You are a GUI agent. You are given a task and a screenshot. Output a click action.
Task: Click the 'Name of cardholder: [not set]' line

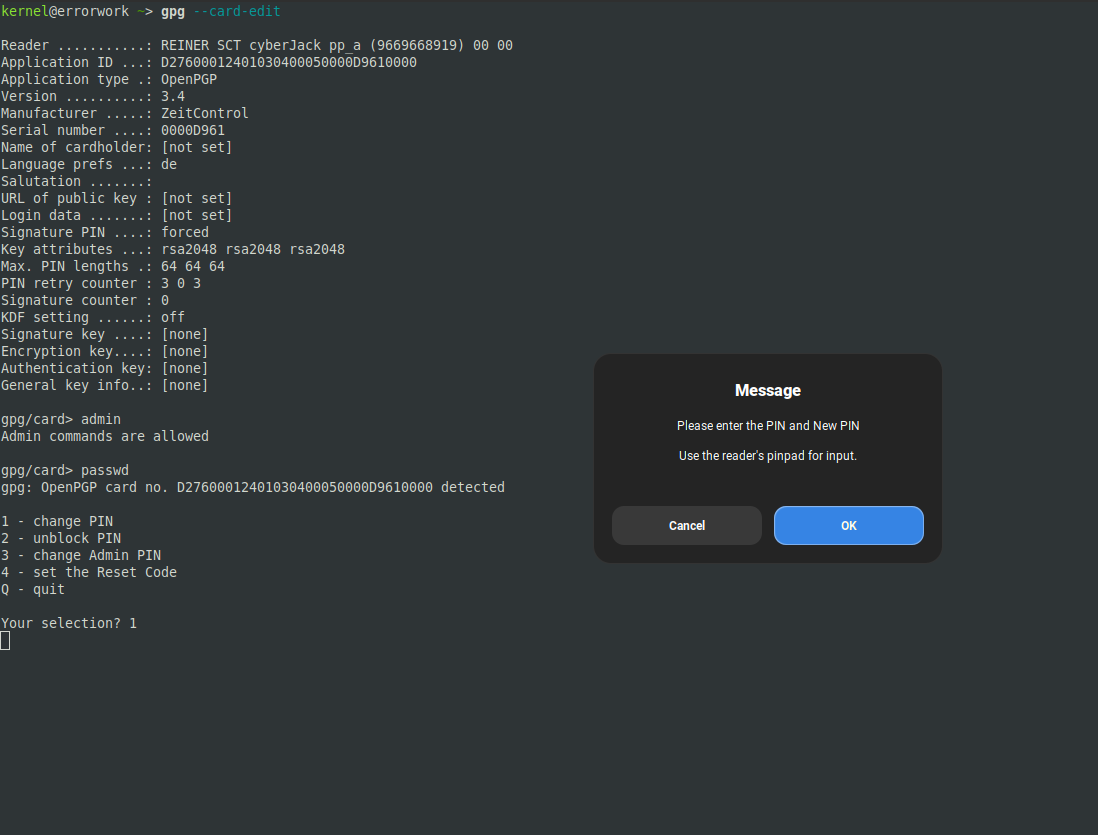click(116, 147)
